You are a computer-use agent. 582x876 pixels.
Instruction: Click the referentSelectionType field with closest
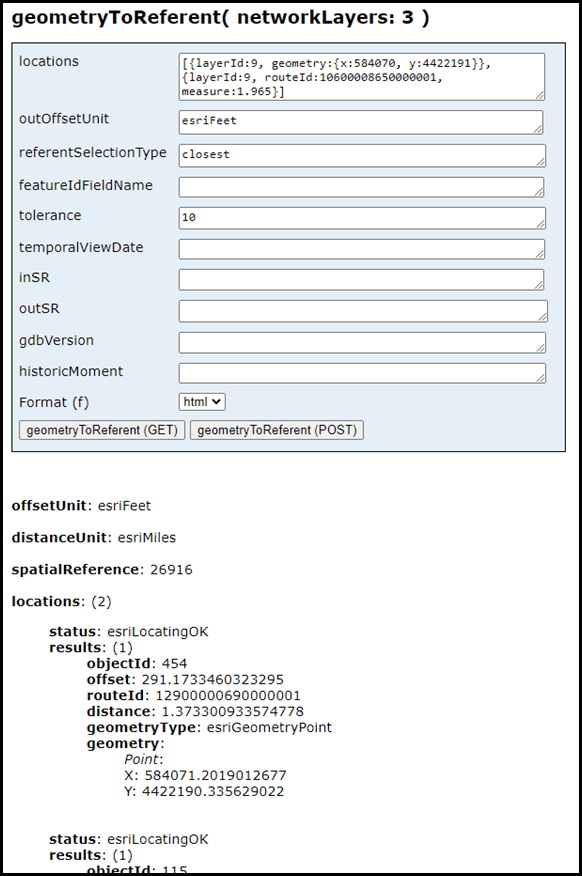point(362,155)
